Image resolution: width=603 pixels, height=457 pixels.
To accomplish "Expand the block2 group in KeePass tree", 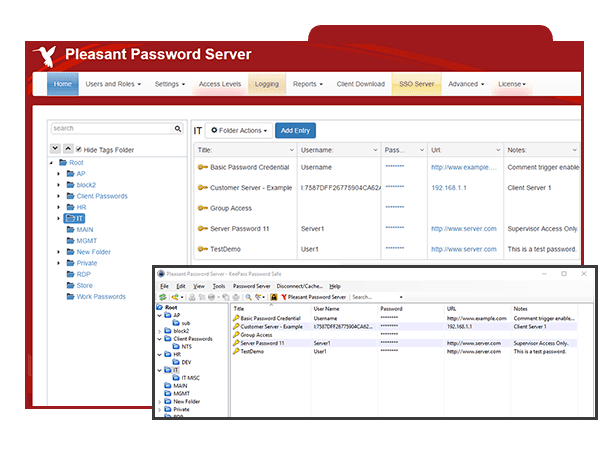I will (160, 331).
